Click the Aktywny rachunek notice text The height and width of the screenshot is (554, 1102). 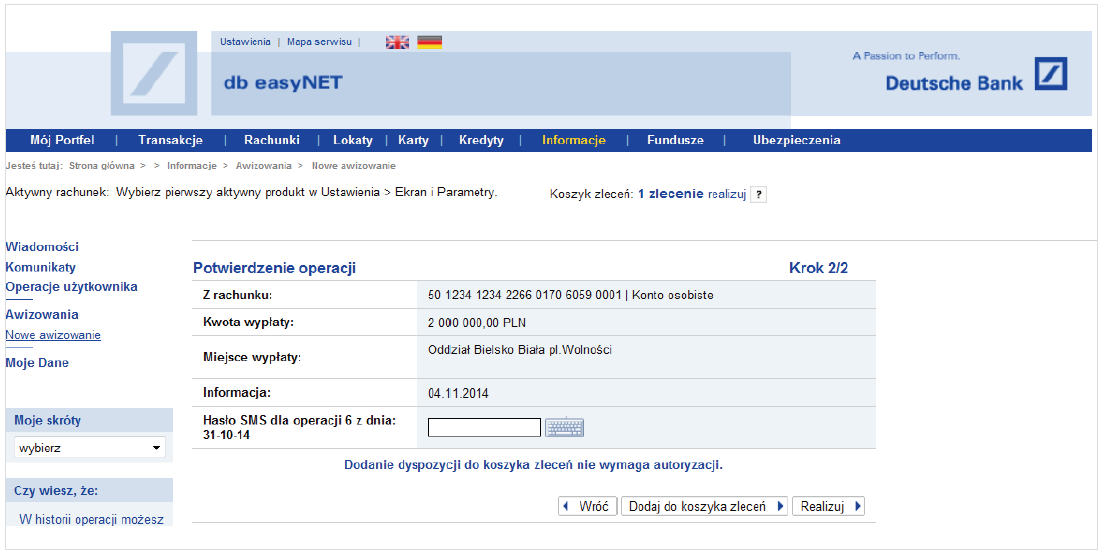(252, 192)
